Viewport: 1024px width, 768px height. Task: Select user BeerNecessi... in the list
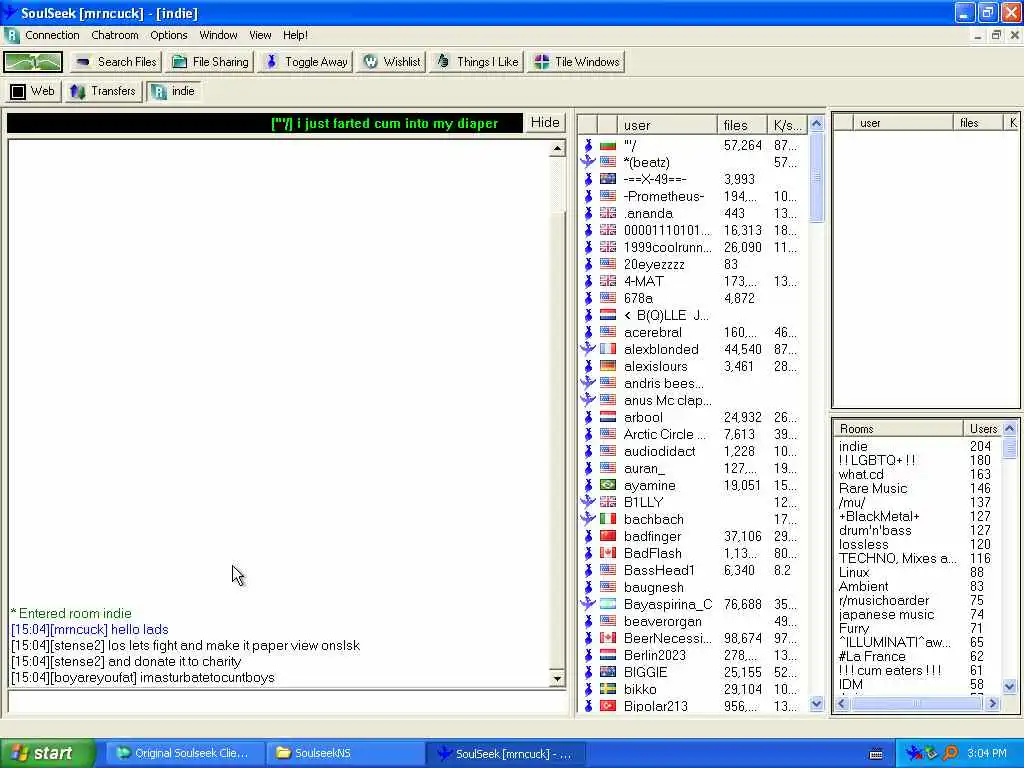667,638
